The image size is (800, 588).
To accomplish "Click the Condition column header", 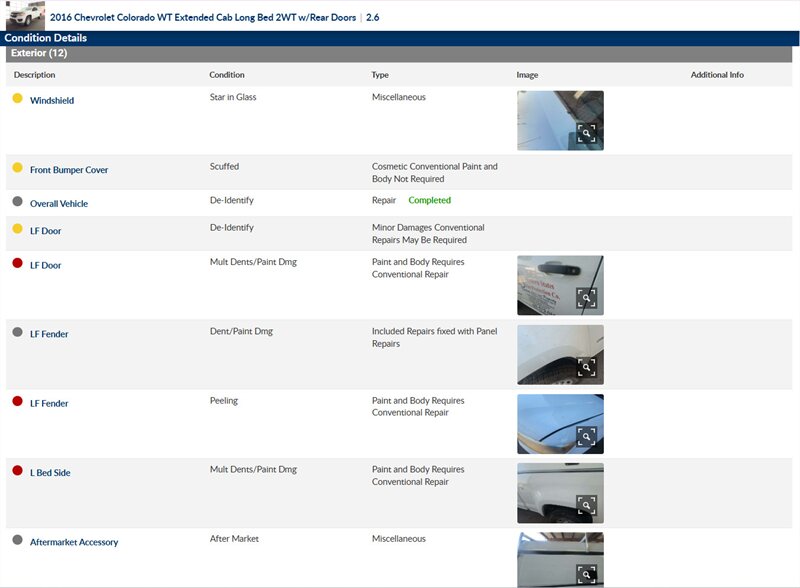I will point(227,75).
